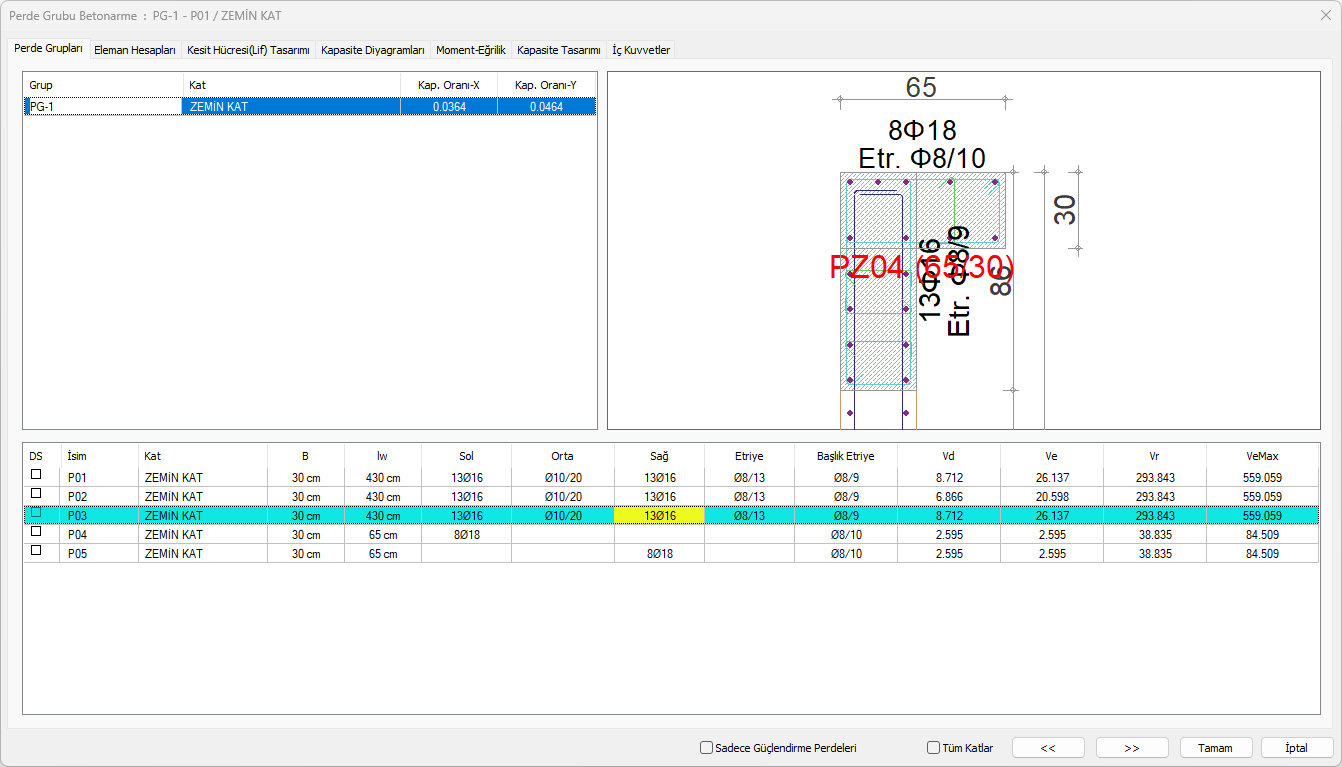This screenshot has height=767, width=1342.
Task: Enable Sadece Güçlendirme Perdeleri checkbox
Action: [707, 748]
